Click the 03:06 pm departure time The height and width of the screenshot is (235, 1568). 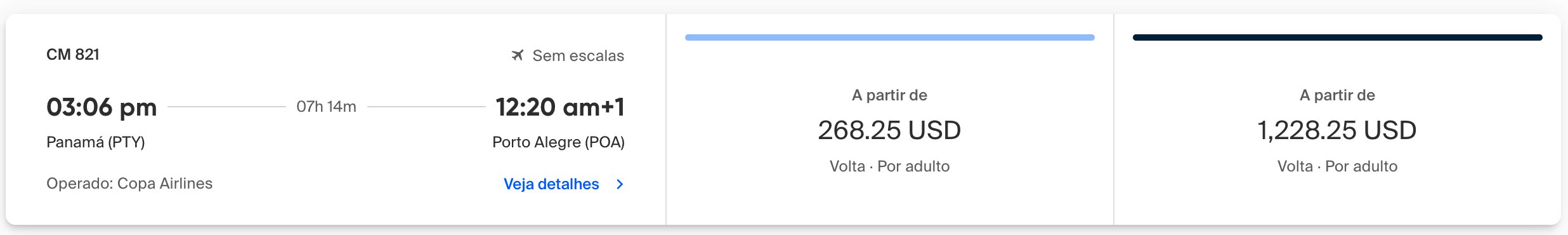click(x=101, y=107)
